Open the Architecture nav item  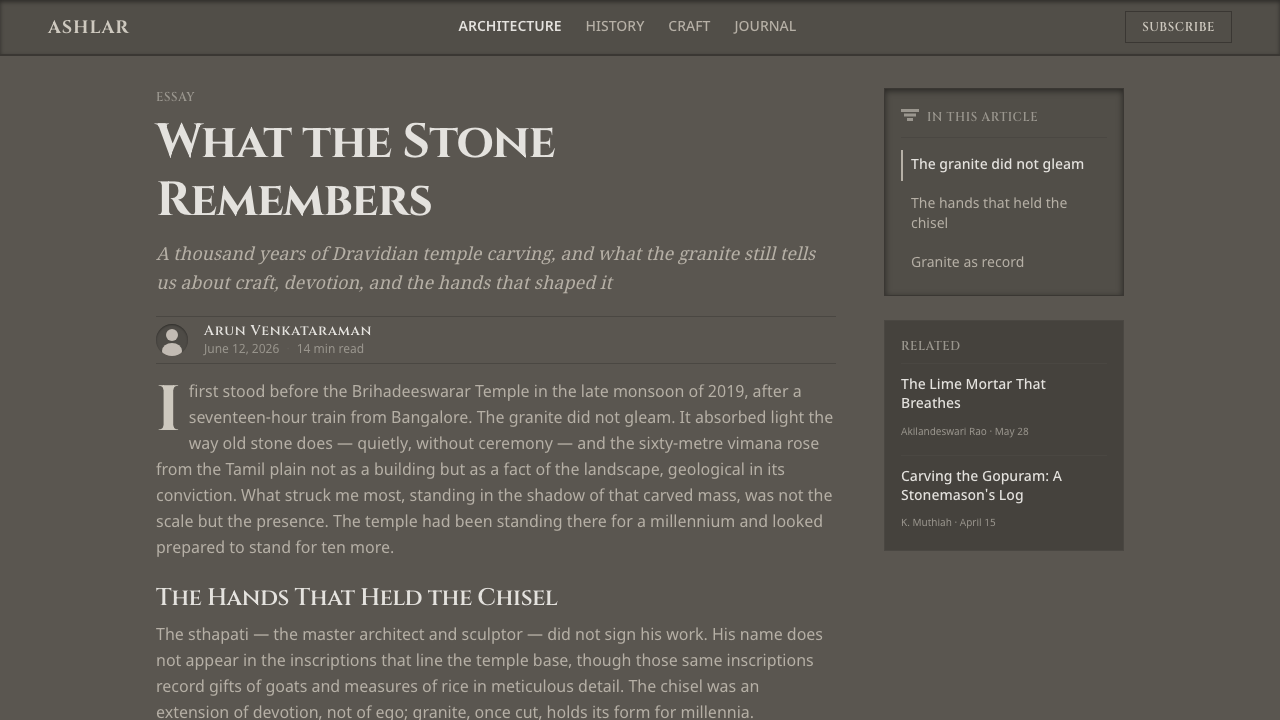tap(510, 26)
